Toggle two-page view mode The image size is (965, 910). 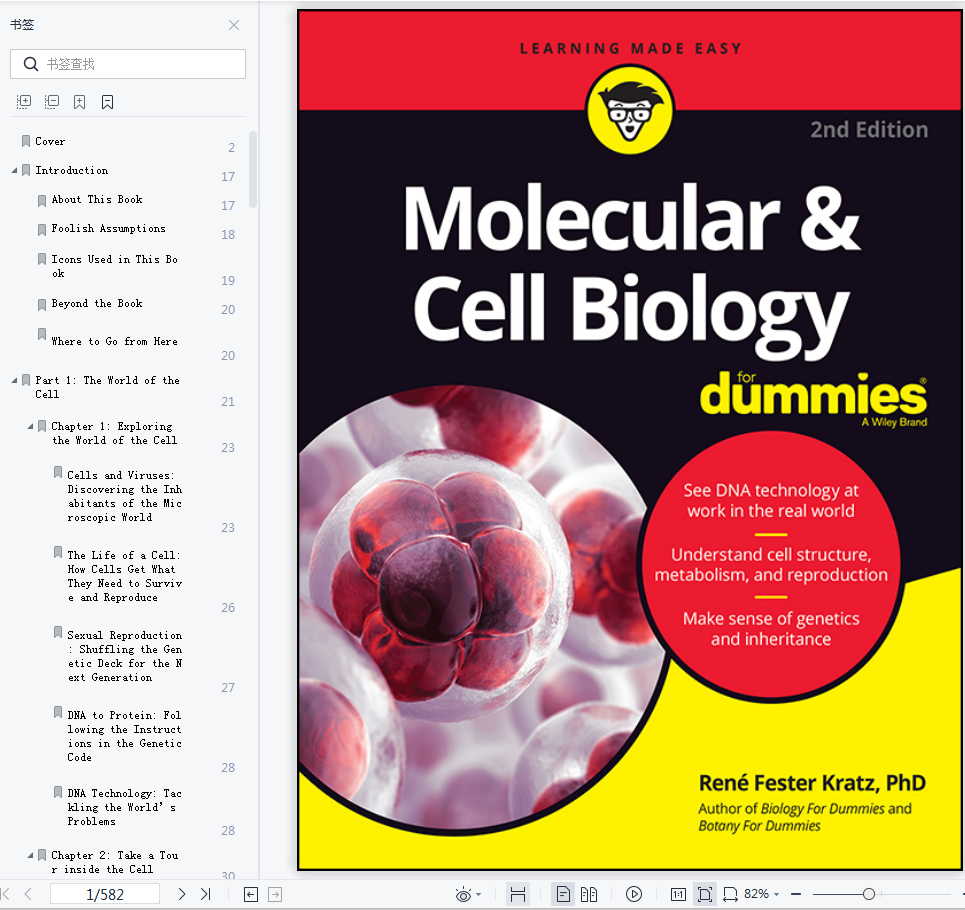pos(589,894)
